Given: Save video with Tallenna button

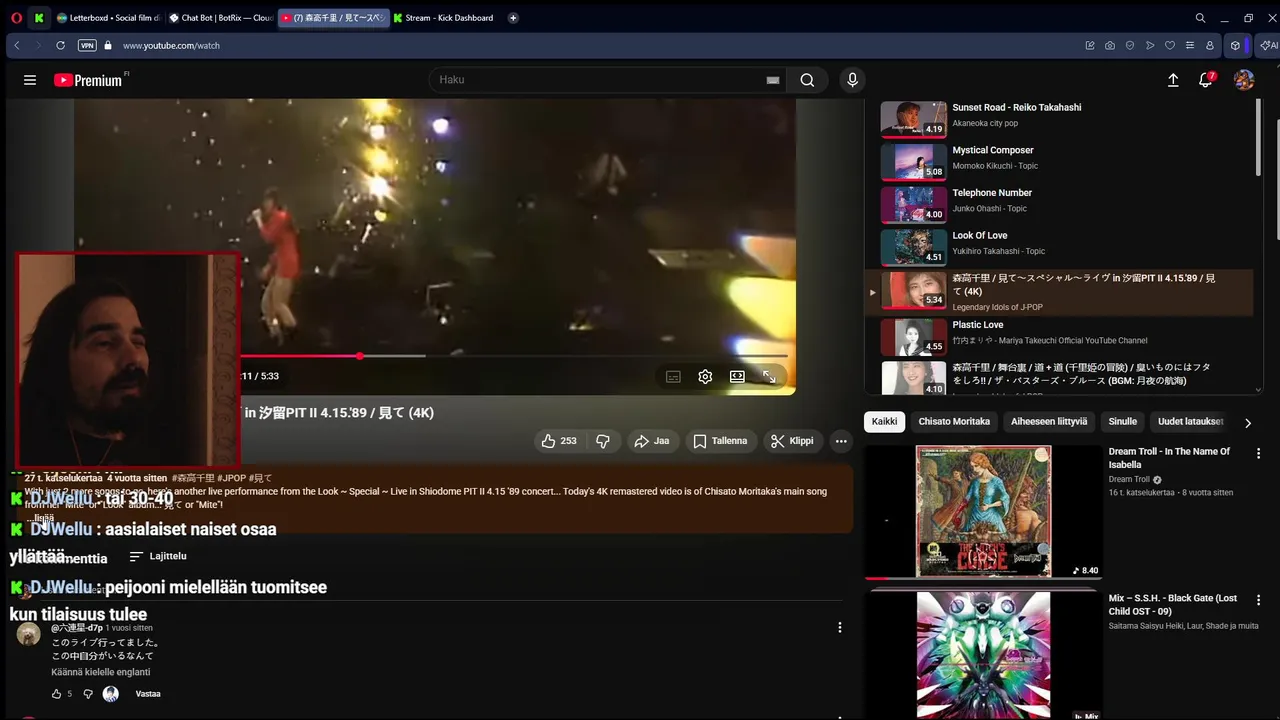Looking at the screenshot, I should click(x=720, y=441).
